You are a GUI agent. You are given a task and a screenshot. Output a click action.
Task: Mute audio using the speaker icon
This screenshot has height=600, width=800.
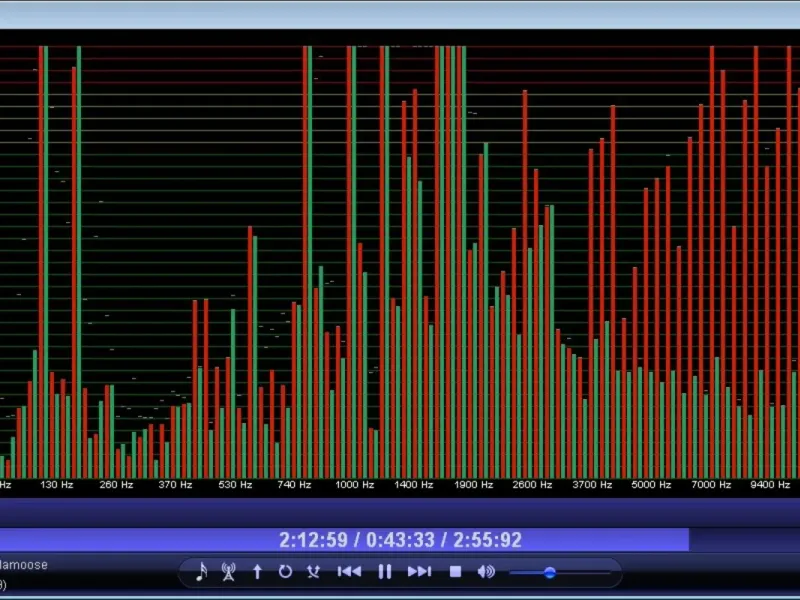[486, 572]
